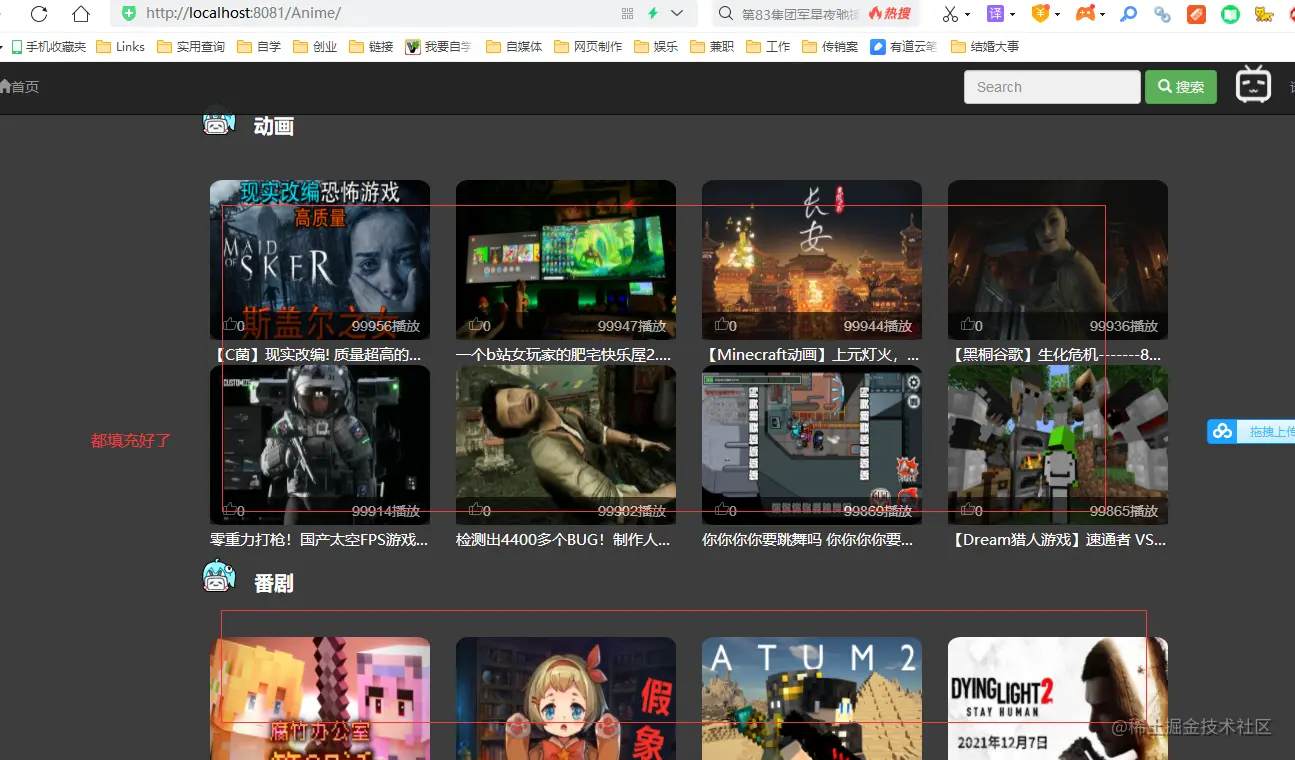This screenshot has height=760, width=1295.
Task: Click the mascot icon beside 动画 heading
Action: [x=219, y=123]
